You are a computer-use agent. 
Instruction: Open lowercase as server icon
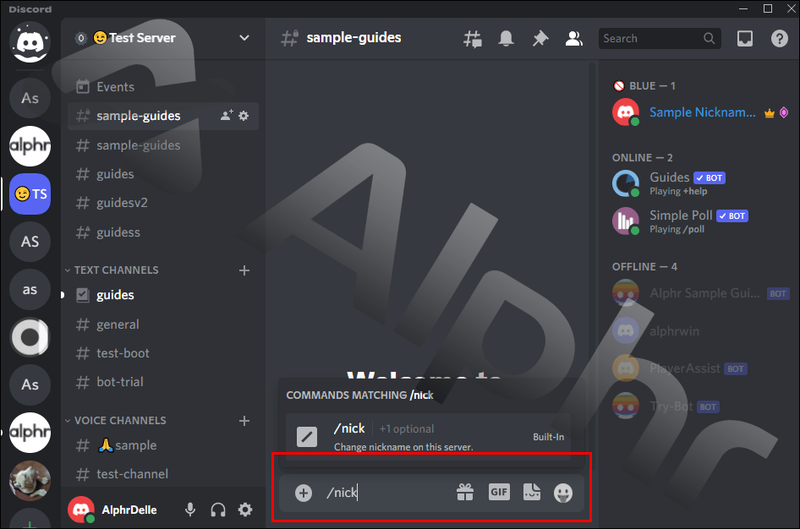[x=30, y=289]
